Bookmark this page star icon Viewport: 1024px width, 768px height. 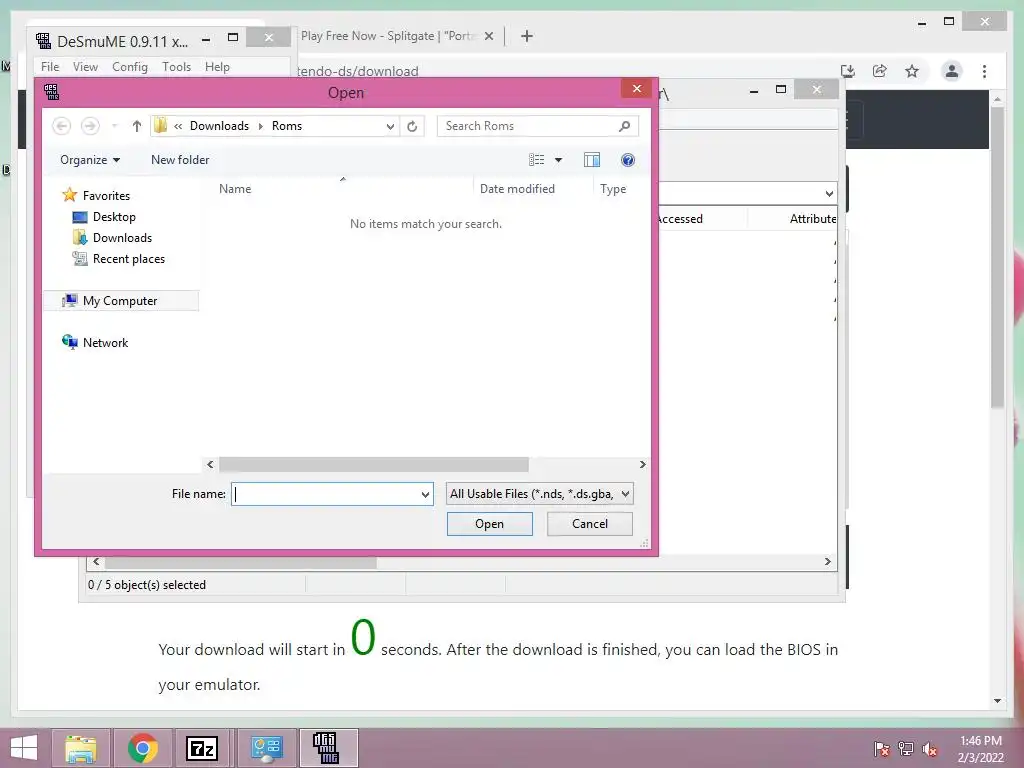point(912,71)
